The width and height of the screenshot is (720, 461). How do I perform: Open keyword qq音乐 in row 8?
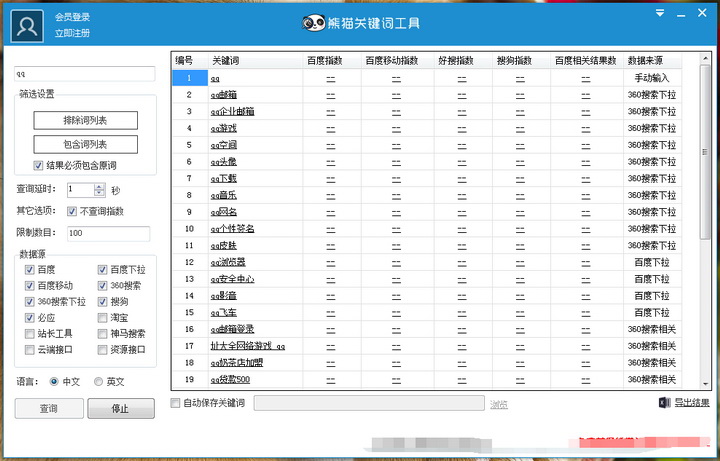[x=224, y=195]
